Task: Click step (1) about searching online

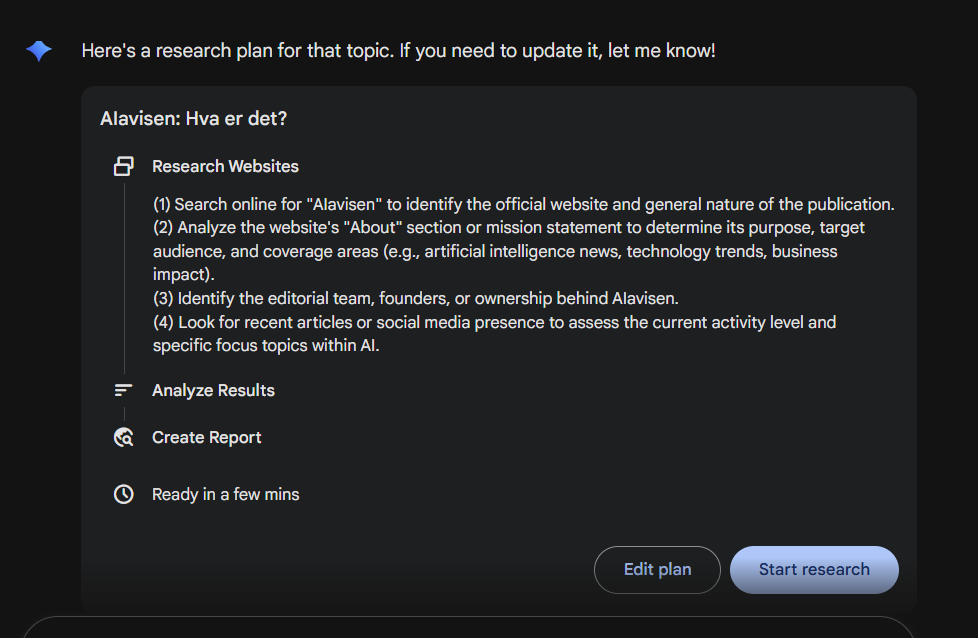Action: pos(523,204)
